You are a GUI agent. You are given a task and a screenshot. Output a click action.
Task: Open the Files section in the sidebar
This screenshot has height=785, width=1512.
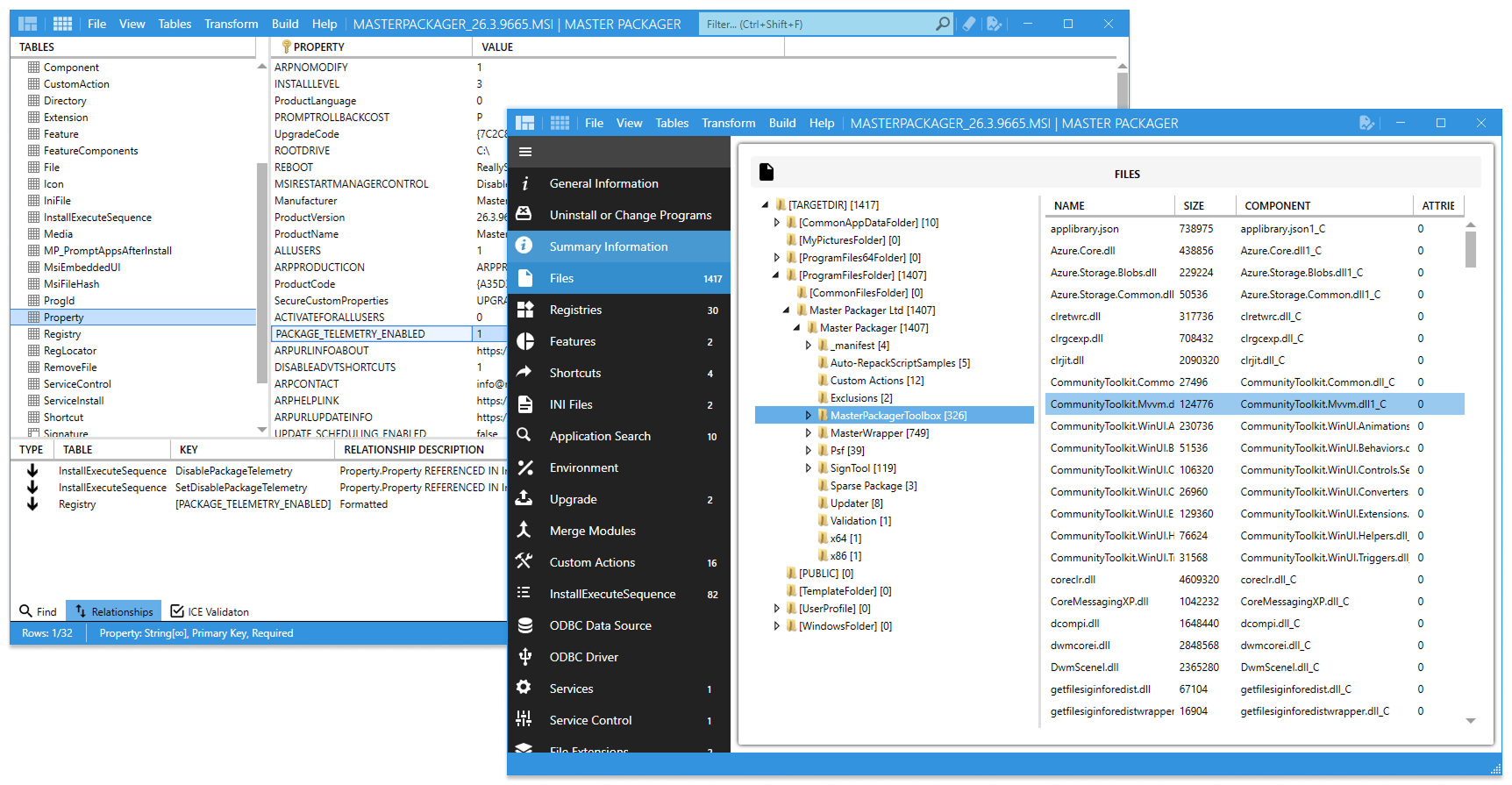[x=619, y=278]
